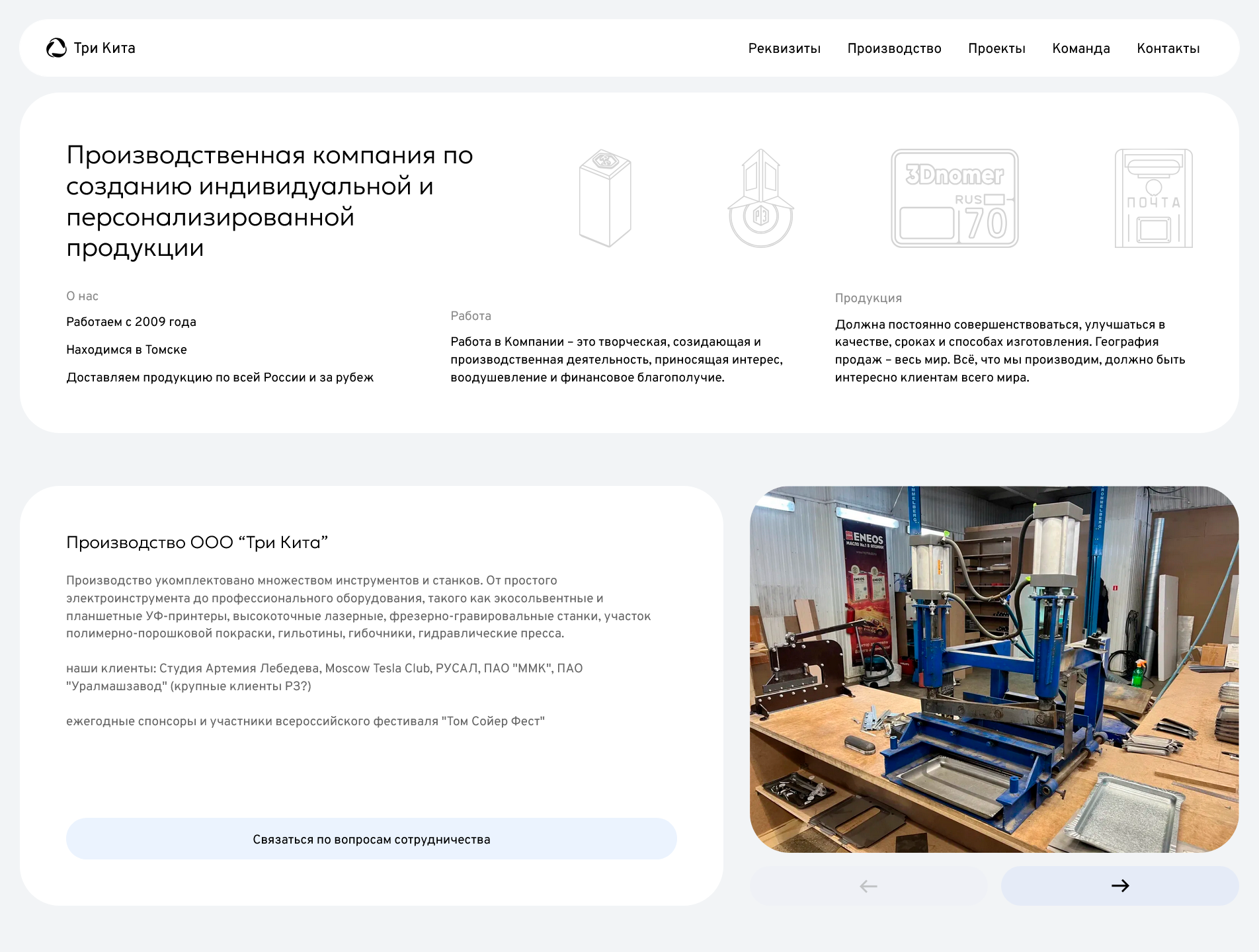Navigate to the Команда page
The width and height of the screenshot is (1259, 952).
pyautogui.click(x=1081, y=48)
